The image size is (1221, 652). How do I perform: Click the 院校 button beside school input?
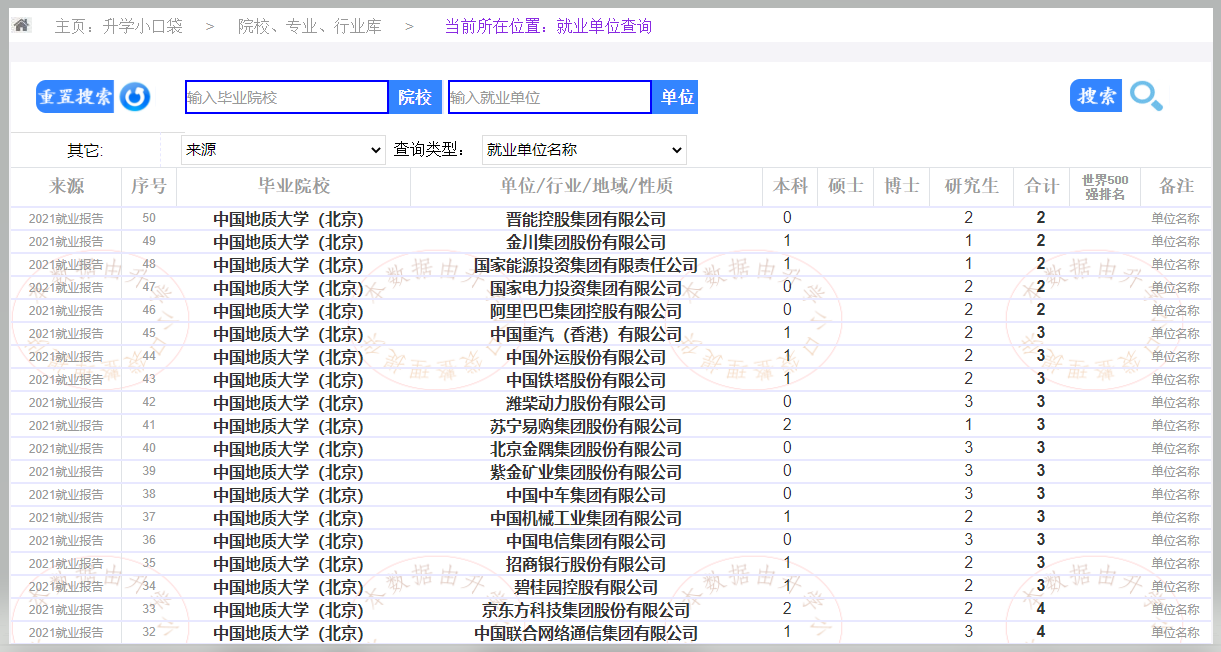415,97
